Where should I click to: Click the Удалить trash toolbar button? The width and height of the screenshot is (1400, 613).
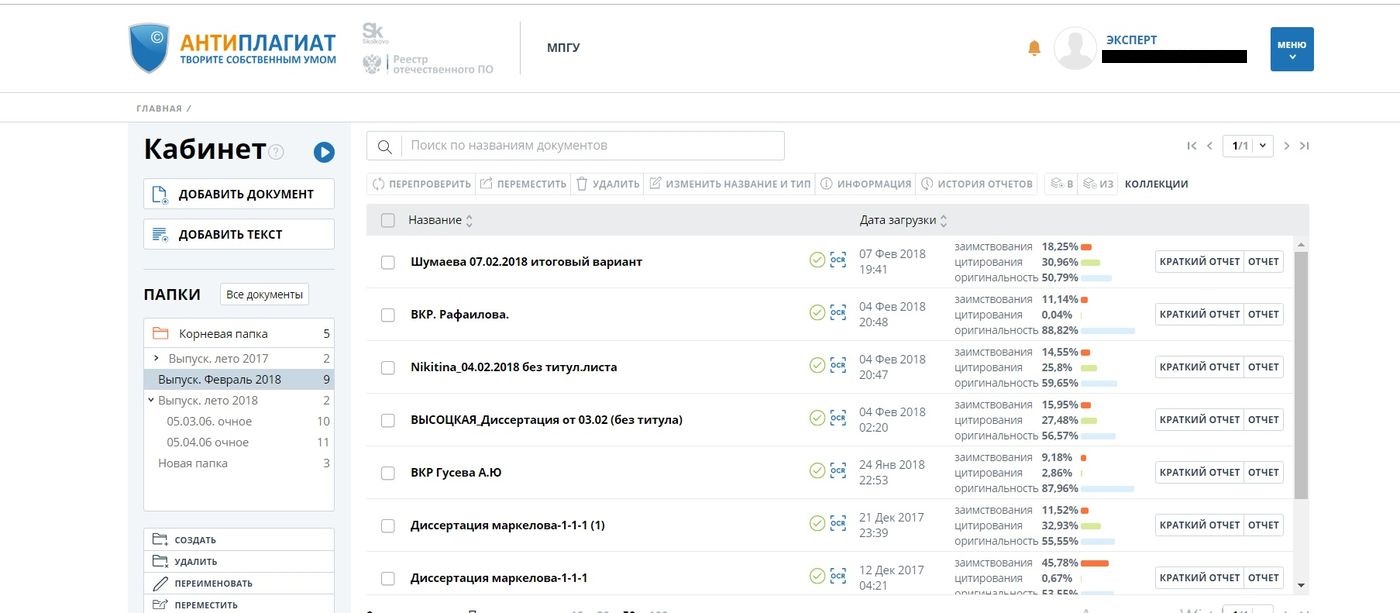[x=606, y=184]
